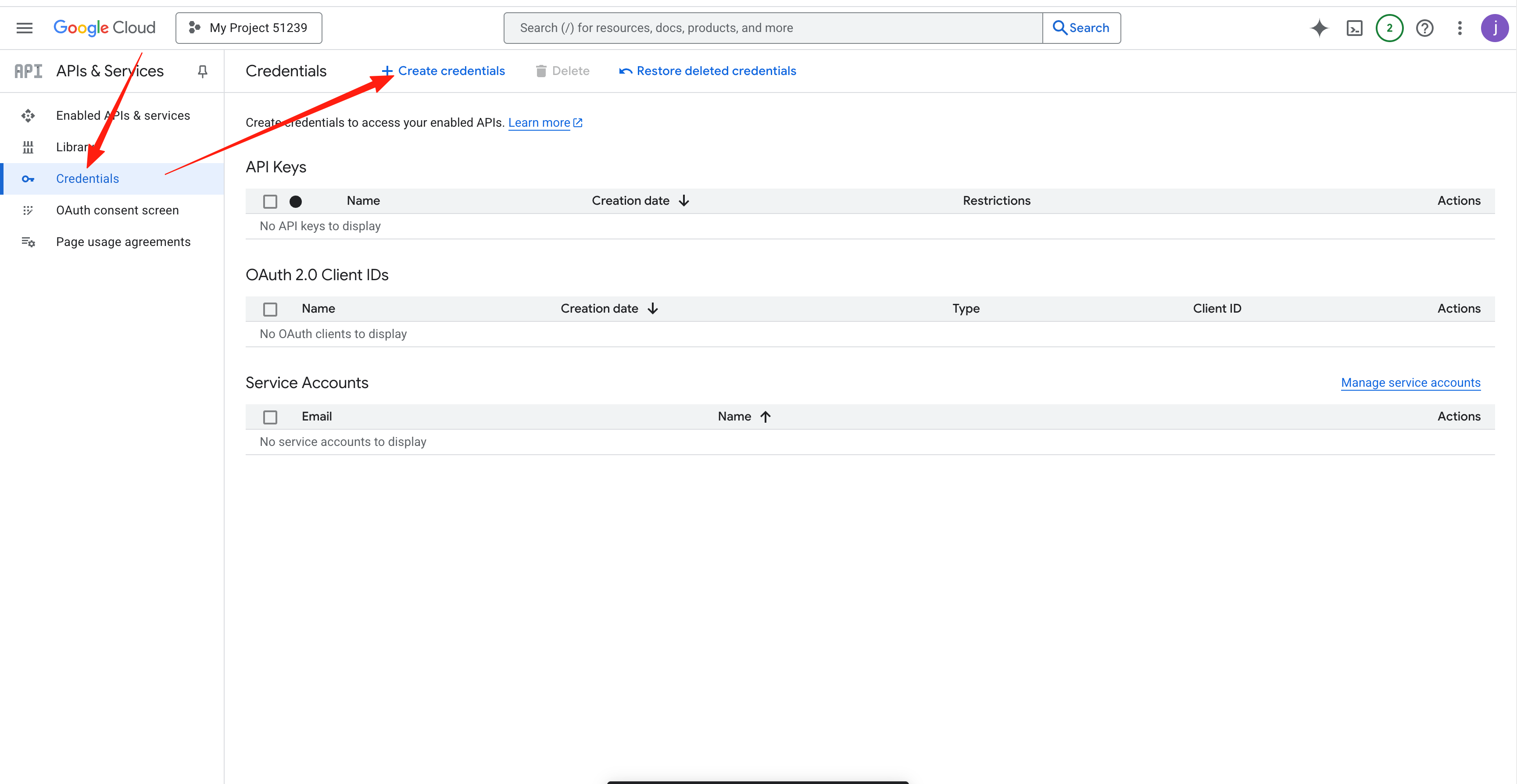Click the Library grid icon

pos(28,147)
